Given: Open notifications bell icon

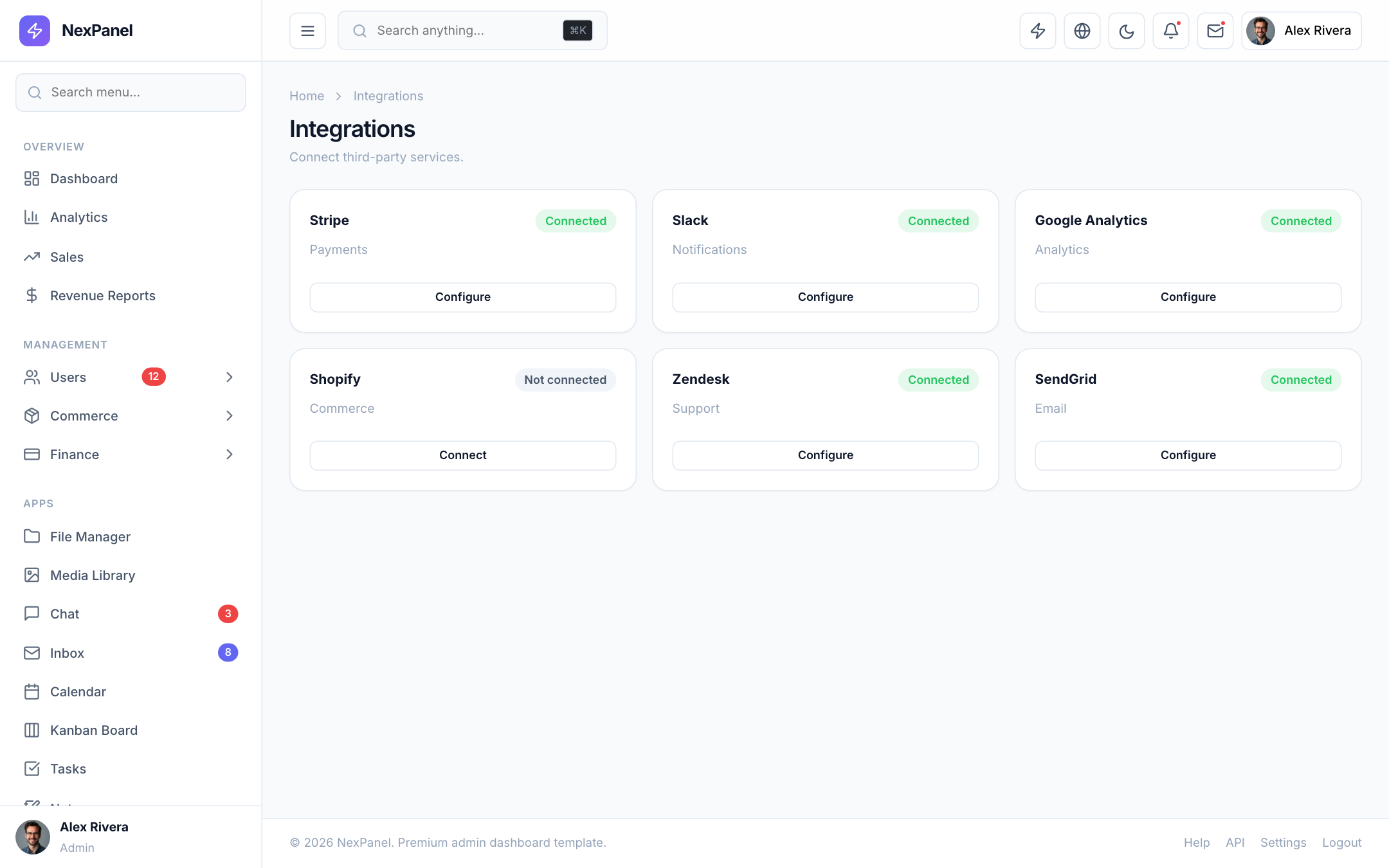Looking at the screenshot, I should pyautogui.click(x=1171, y=30).
